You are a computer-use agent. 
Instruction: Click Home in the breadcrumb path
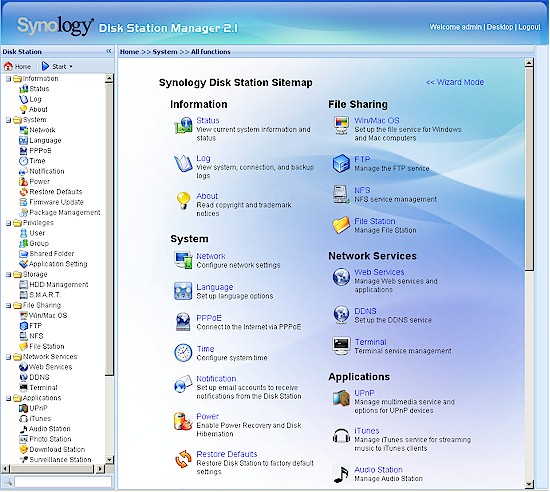(129, 52)
